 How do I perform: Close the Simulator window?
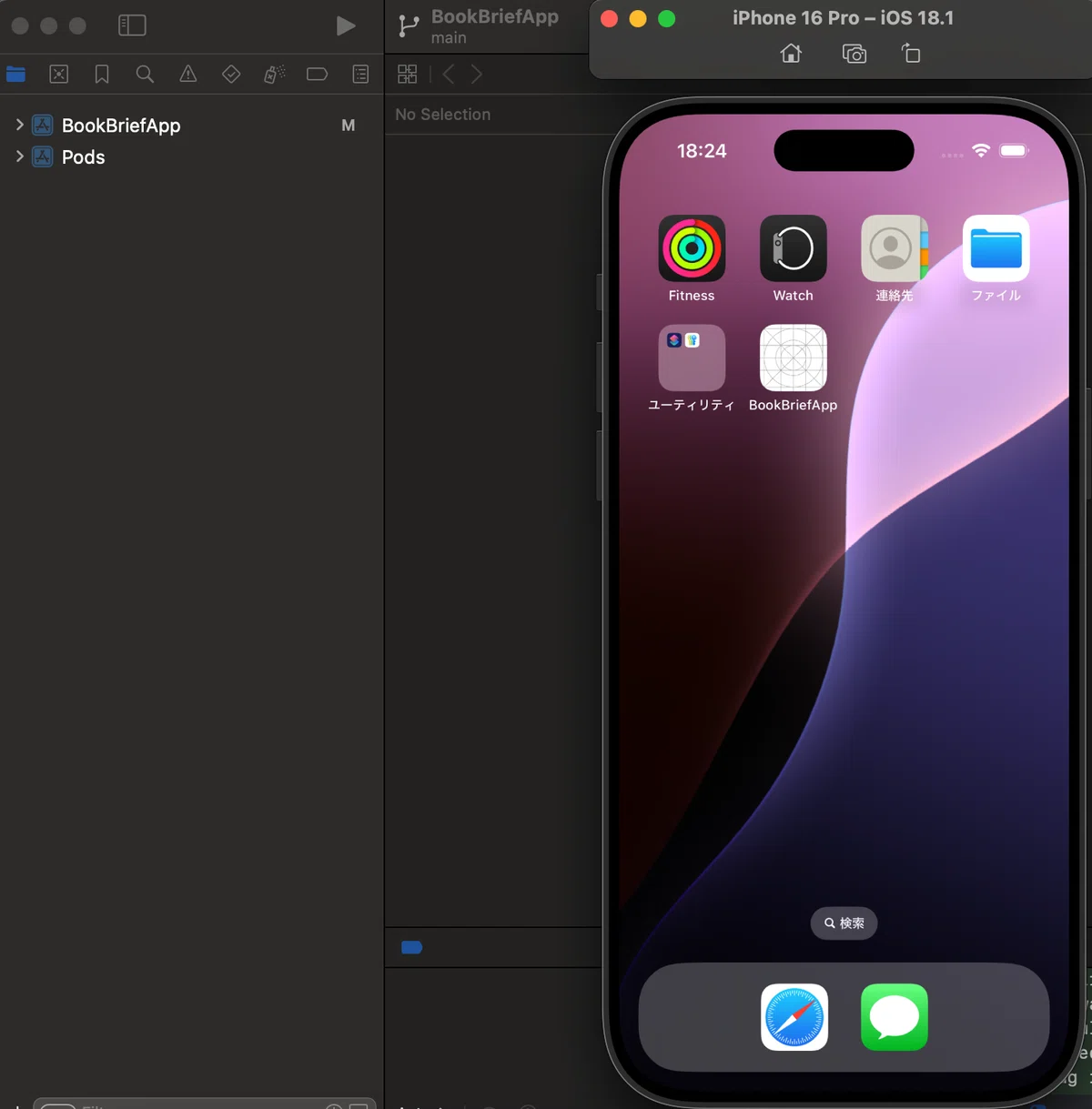[x=610, y=18]
